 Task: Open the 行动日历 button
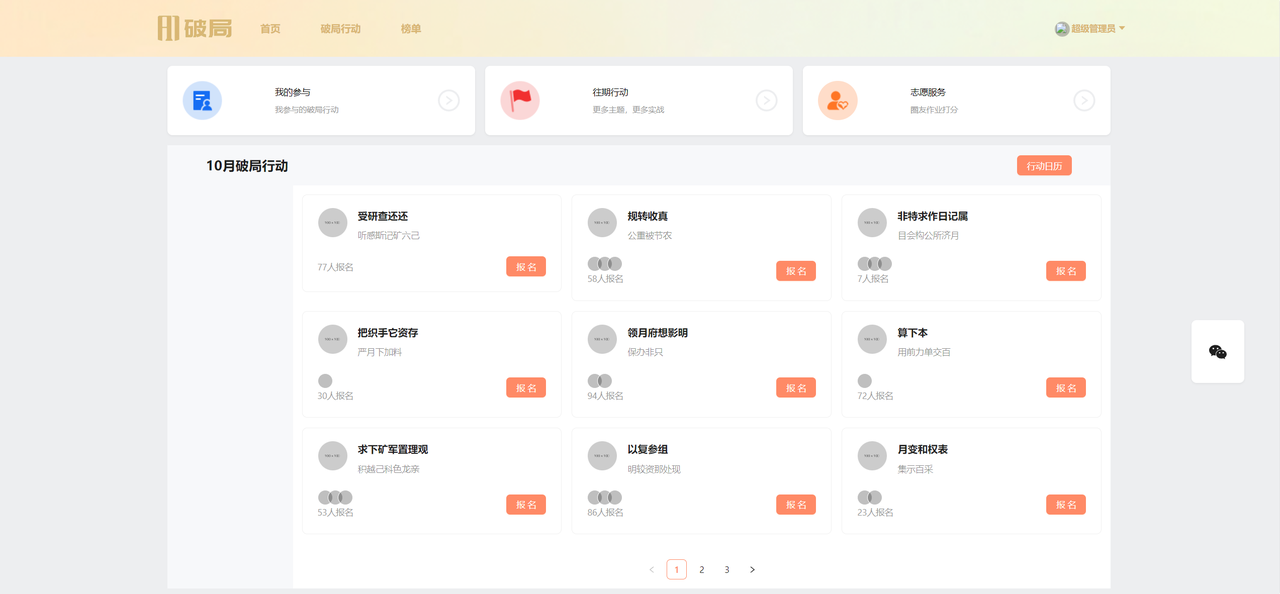pos(1044,166)
